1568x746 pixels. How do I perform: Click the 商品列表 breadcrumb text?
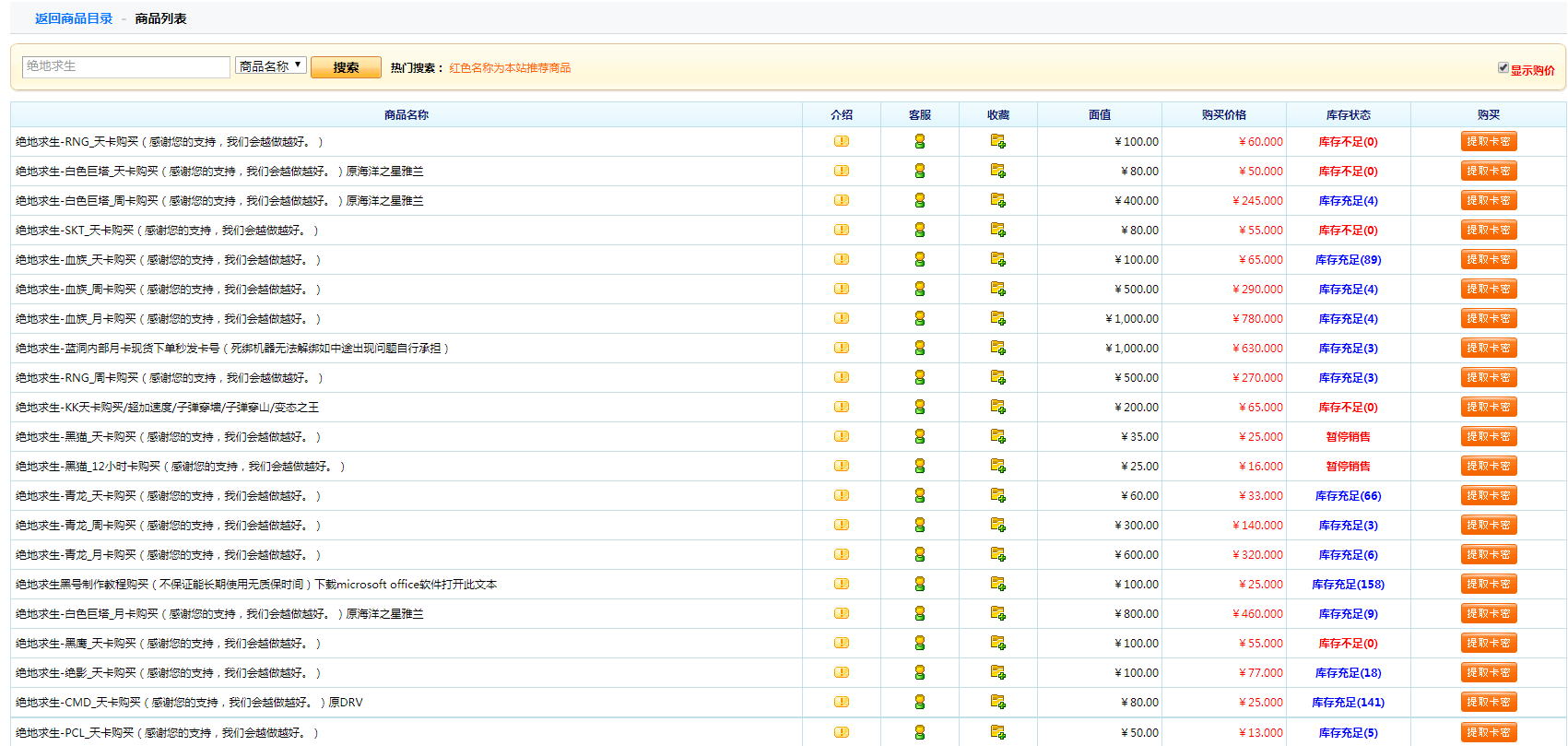pos(160,18)
